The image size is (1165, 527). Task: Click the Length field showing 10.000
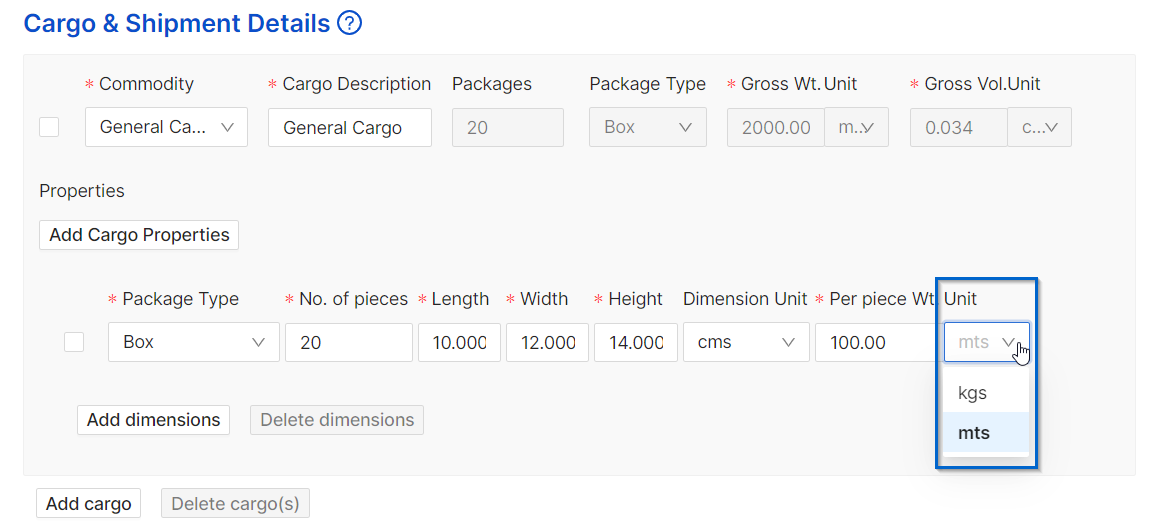pos(459,342)
